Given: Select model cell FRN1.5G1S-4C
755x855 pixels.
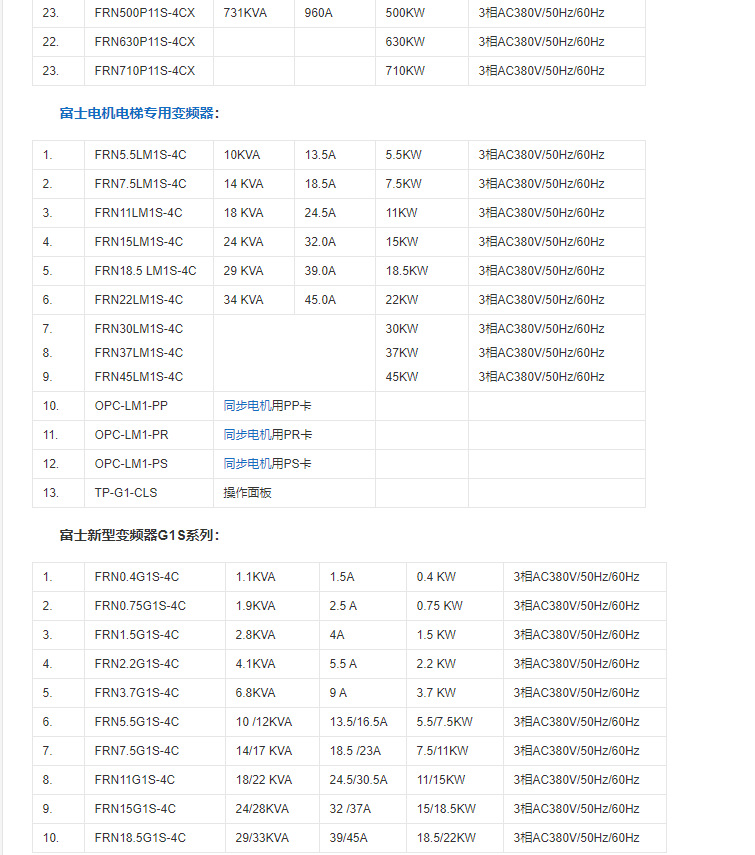Looking at the screenshot, I should coord(155,635).
